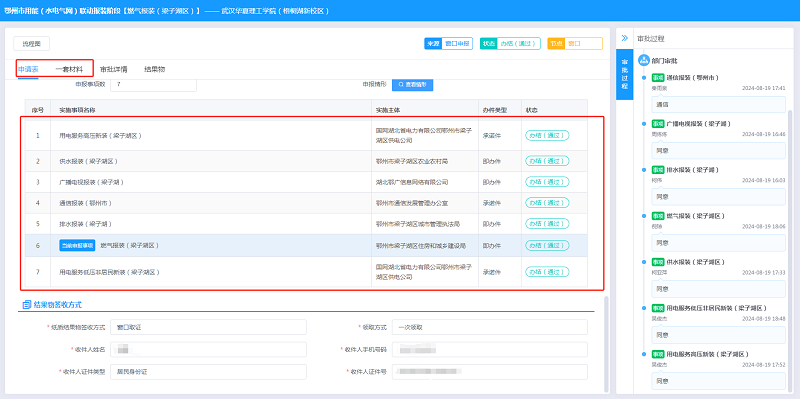Click green 事项 tag beside 广播电视报装 in timeline
Viewport: 800px width, 399px height.
[658, 123]
